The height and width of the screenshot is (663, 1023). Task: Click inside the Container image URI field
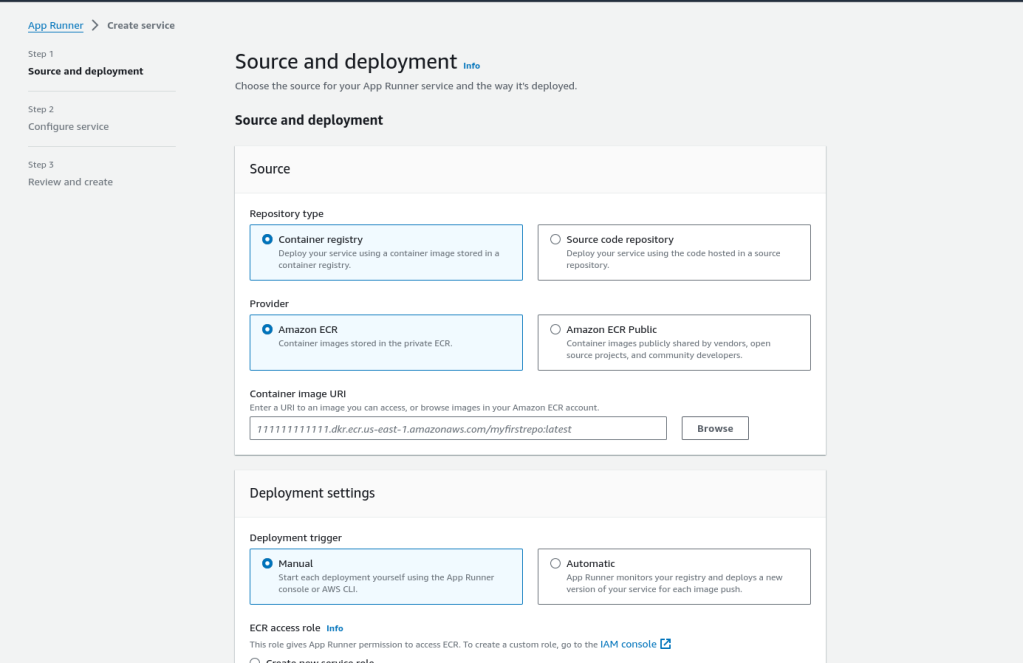[458, 427]
